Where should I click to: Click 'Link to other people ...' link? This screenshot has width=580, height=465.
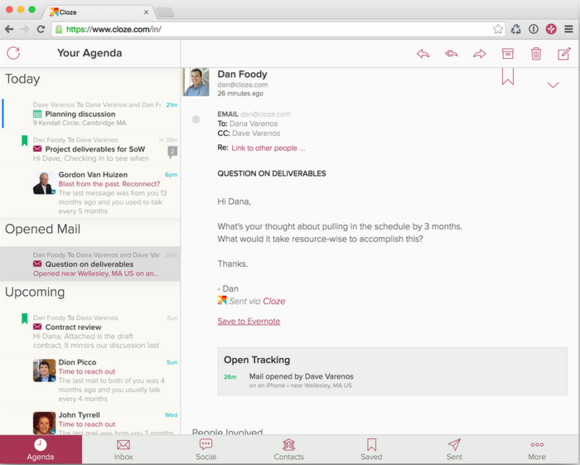pyautogui.click(x=268, y=148)
